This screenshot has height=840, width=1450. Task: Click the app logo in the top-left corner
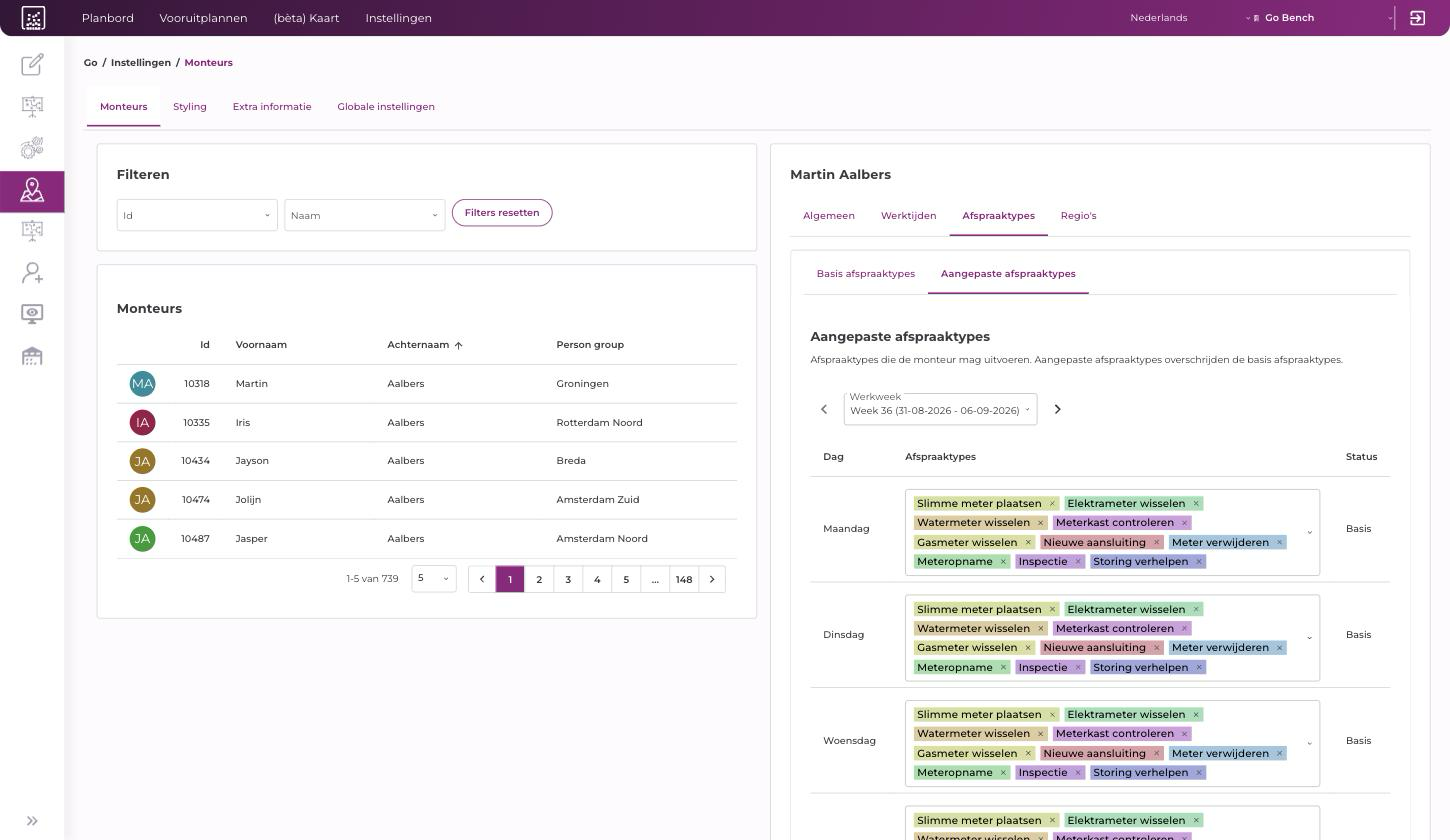(x=33, y=18)
